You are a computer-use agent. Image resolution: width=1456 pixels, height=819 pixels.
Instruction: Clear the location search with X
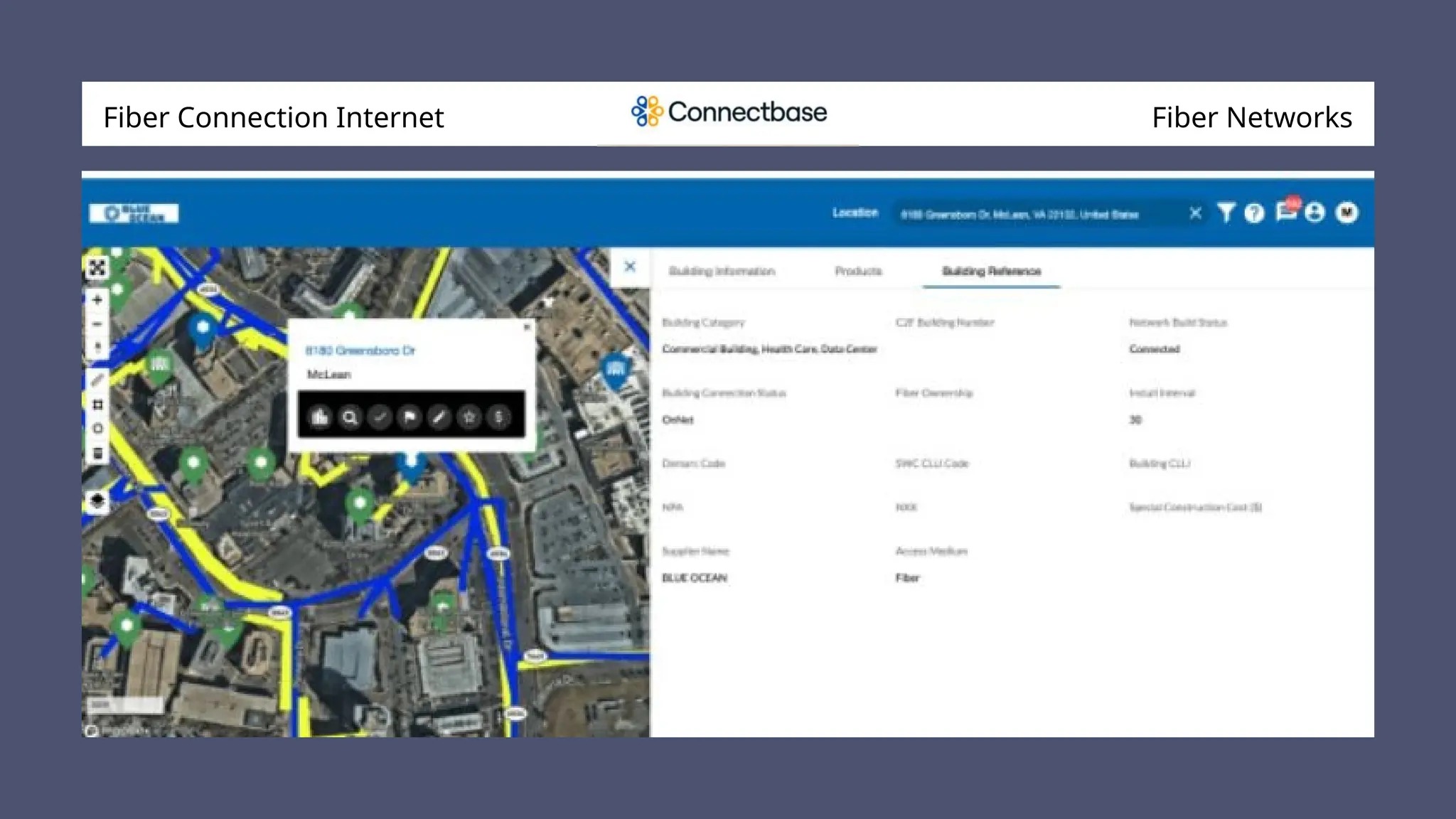1195,213
